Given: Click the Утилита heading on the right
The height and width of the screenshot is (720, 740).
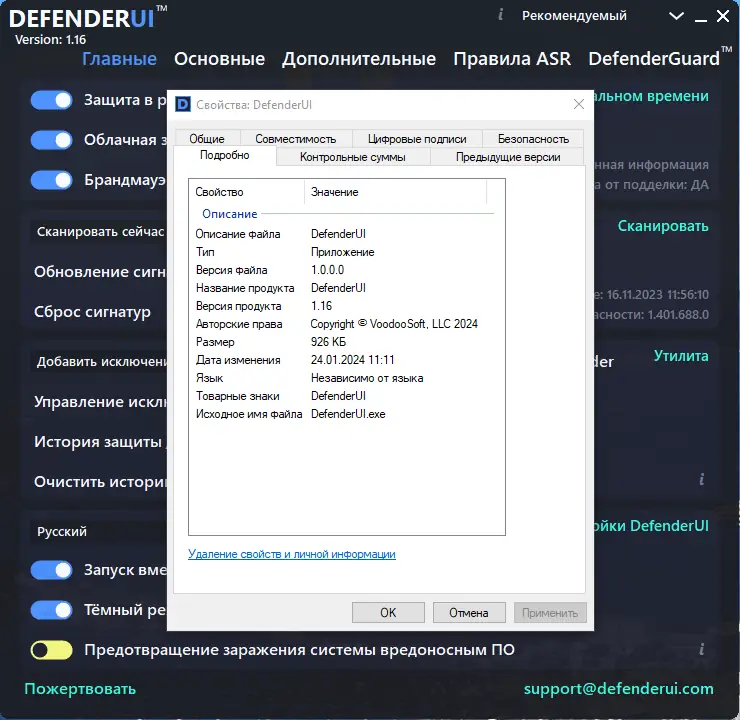Looking at the screenshot, I should (681, 356).
